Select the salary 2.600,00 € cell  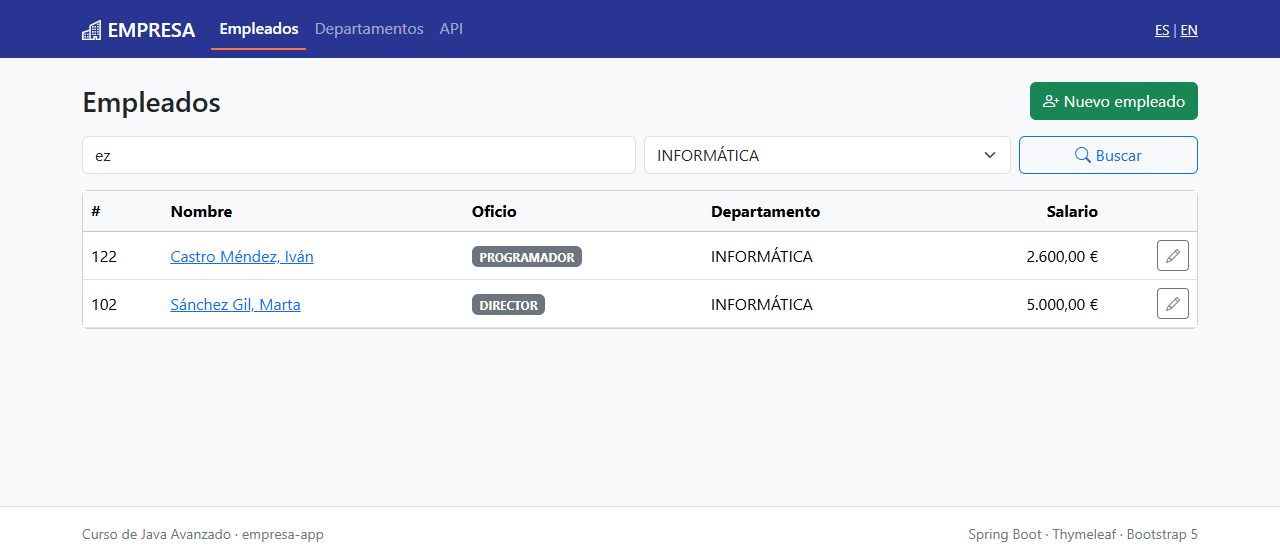tap(1062, 256)
